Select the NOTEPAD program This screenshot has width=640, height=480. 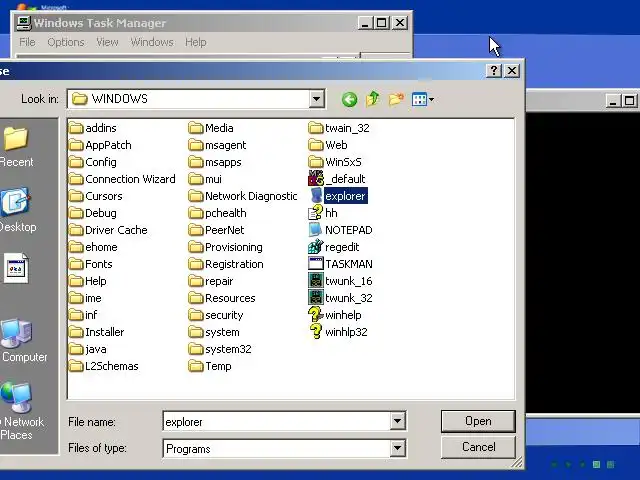pos(340,230)
